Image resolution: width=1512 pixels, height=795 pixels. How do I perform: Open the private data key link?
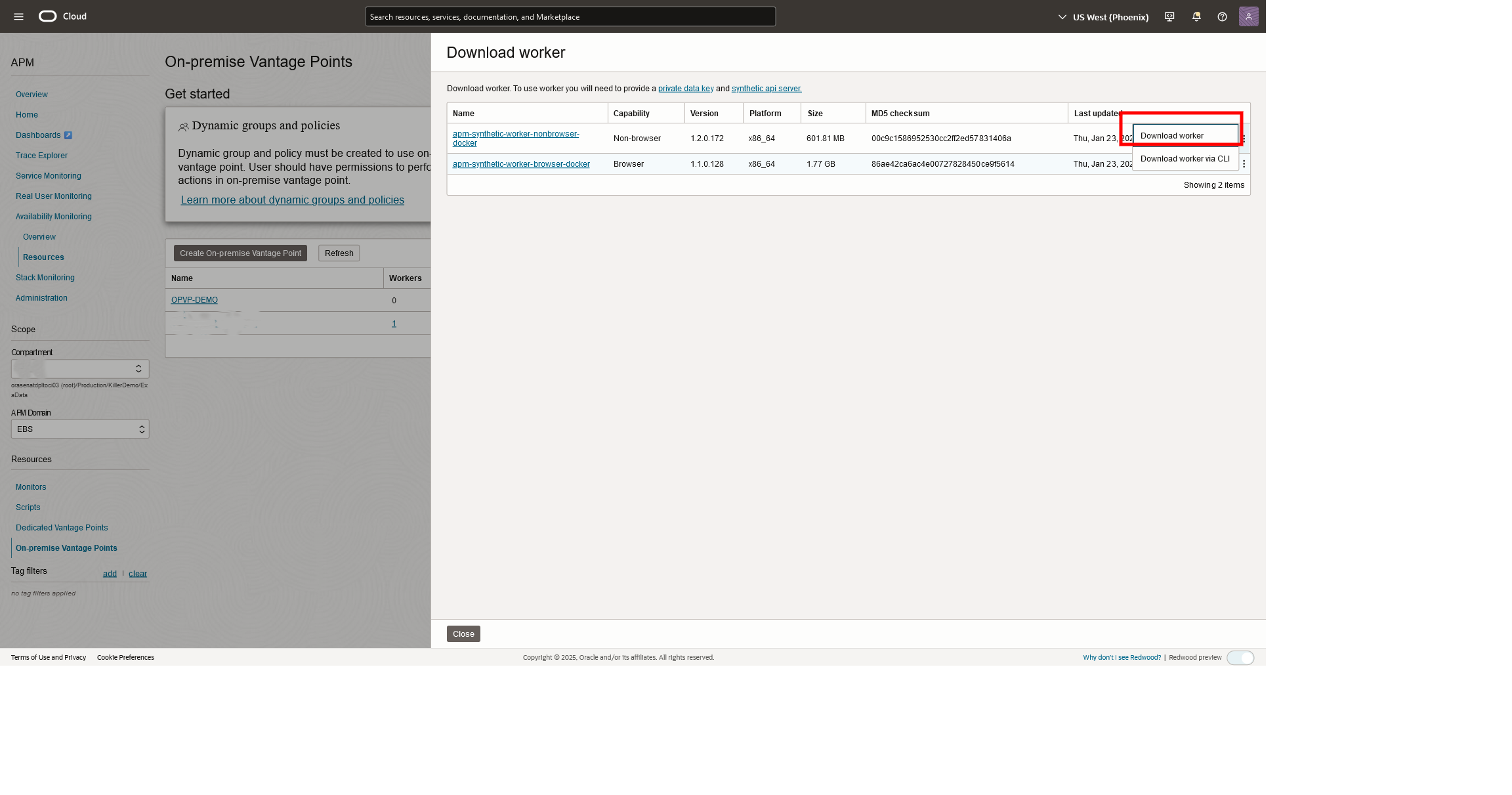(x=685, y=88)
